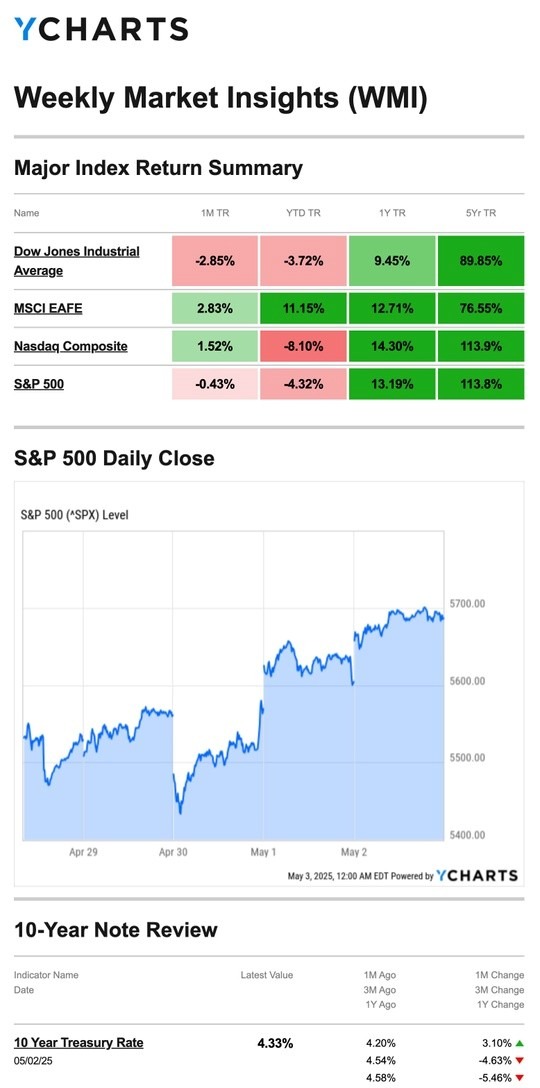Click the S&P 500 (^SPX) Level chart title

pos(76,515)
